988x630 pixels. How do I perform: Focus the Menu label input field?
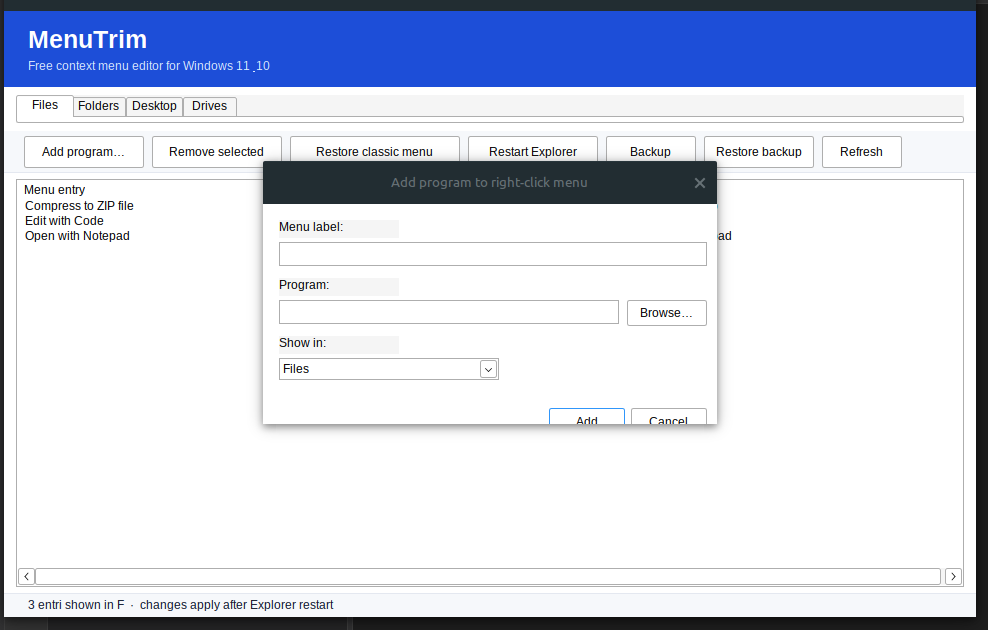[x=493, y=254]
